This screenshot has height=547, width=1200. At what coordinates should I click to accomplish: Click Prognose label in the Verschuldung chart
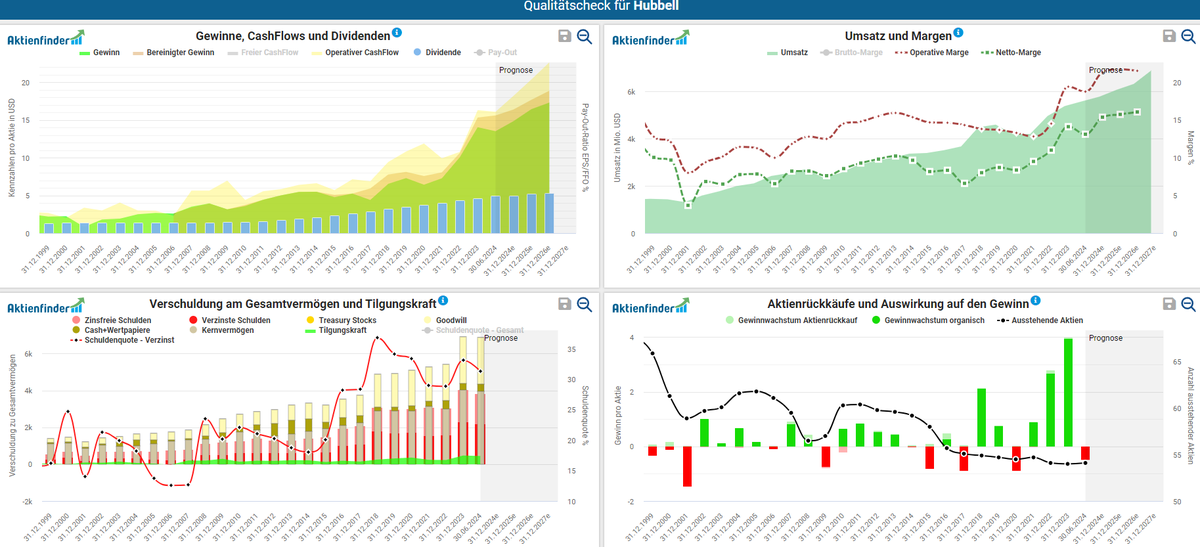(501, 338)
